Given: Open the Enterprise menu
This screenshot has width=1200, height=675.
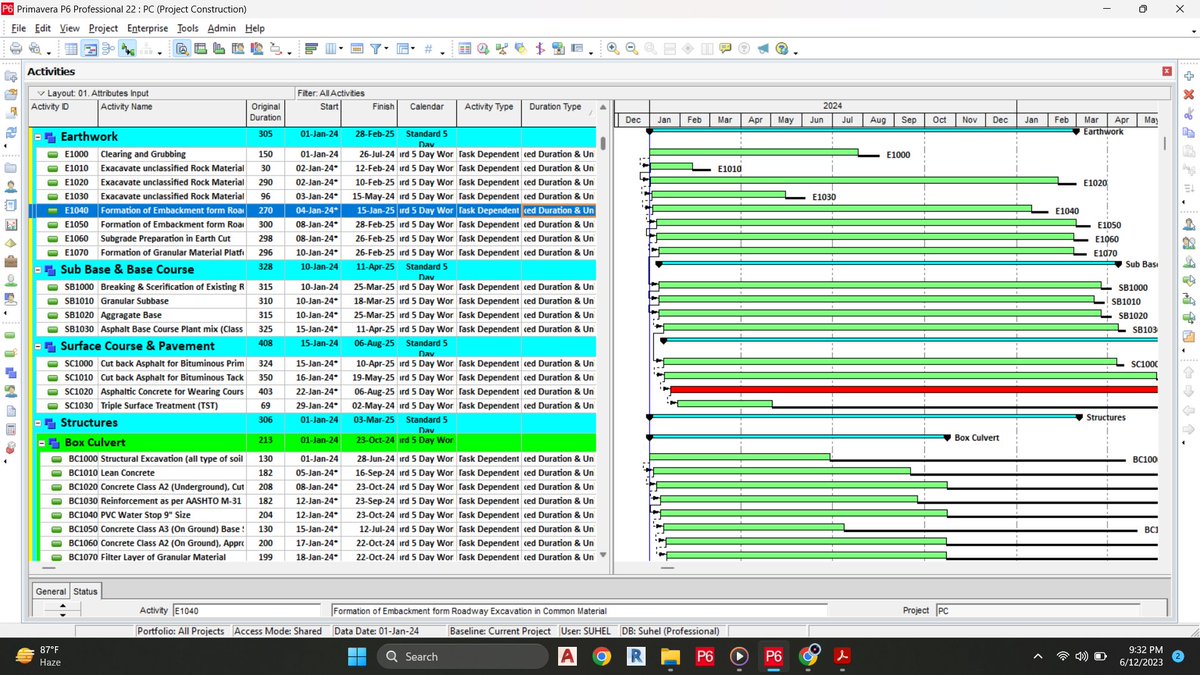Looking at the screenshot, I should 149,28.
